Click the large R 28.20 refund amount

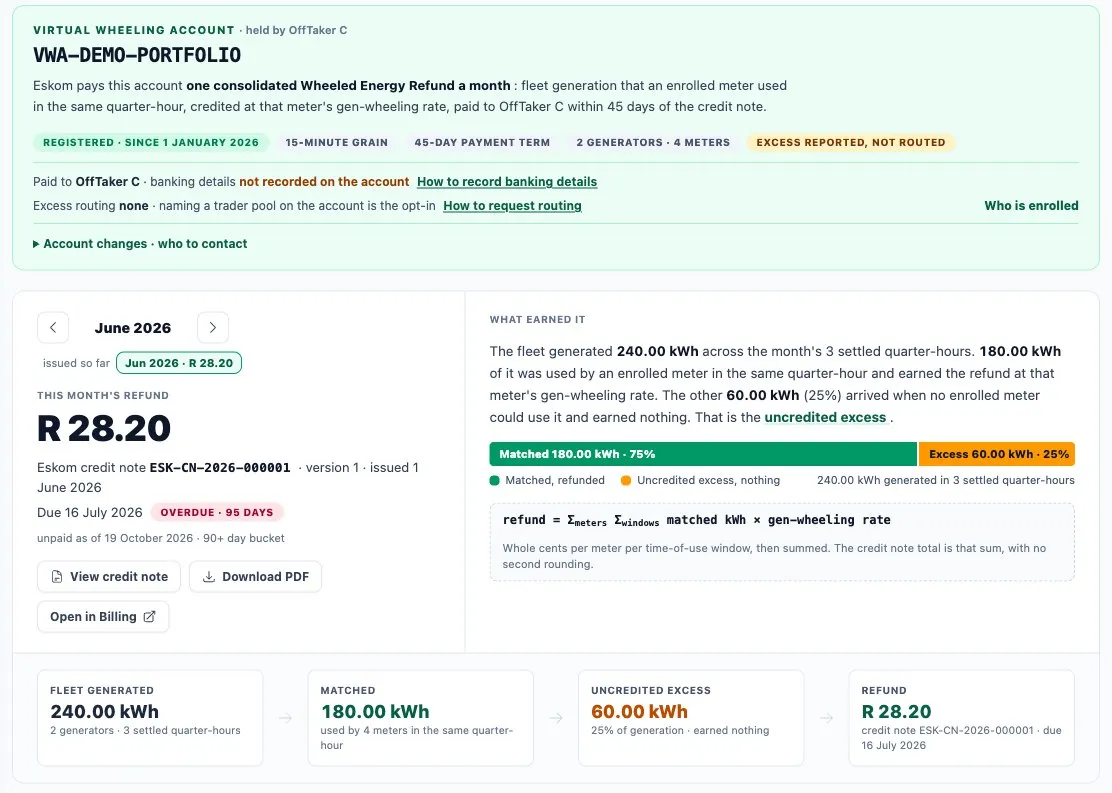click(x=104, y=428)
